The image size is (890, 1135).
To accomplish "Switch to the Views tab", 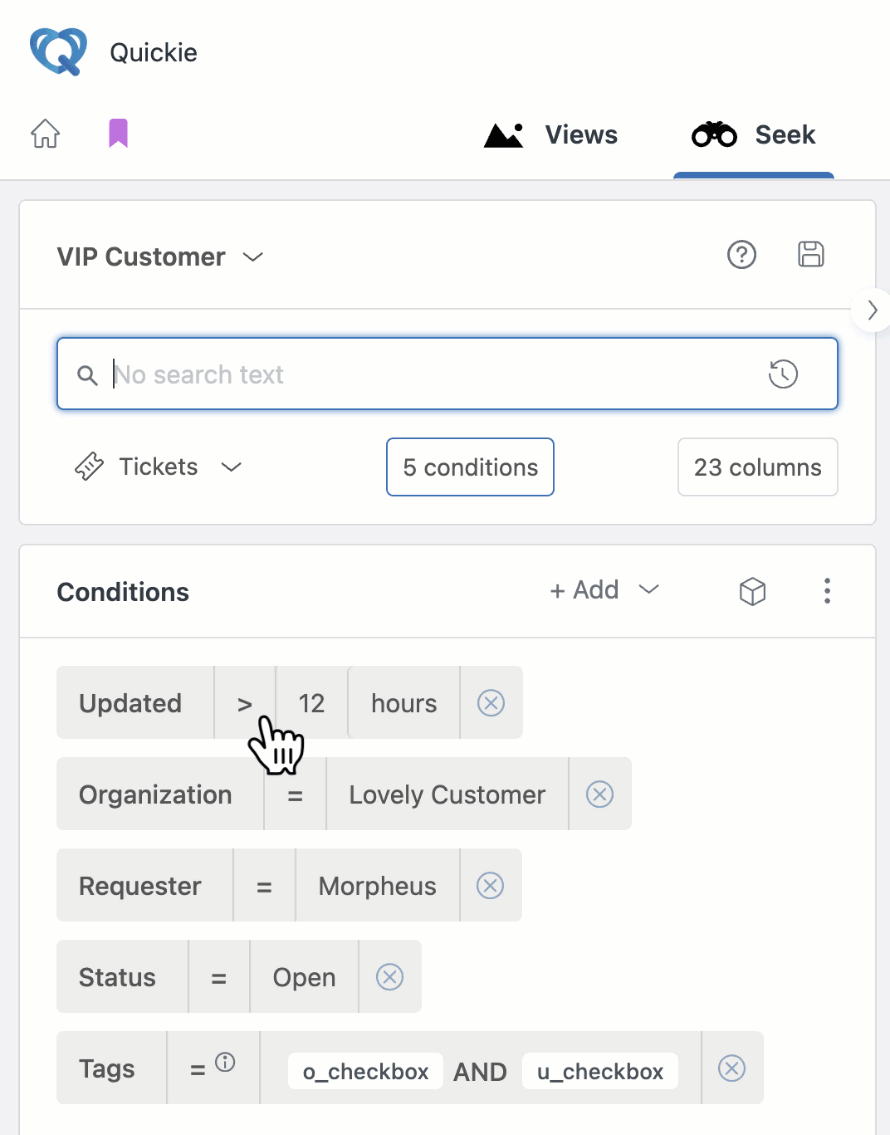I will [x=551, y=135].
